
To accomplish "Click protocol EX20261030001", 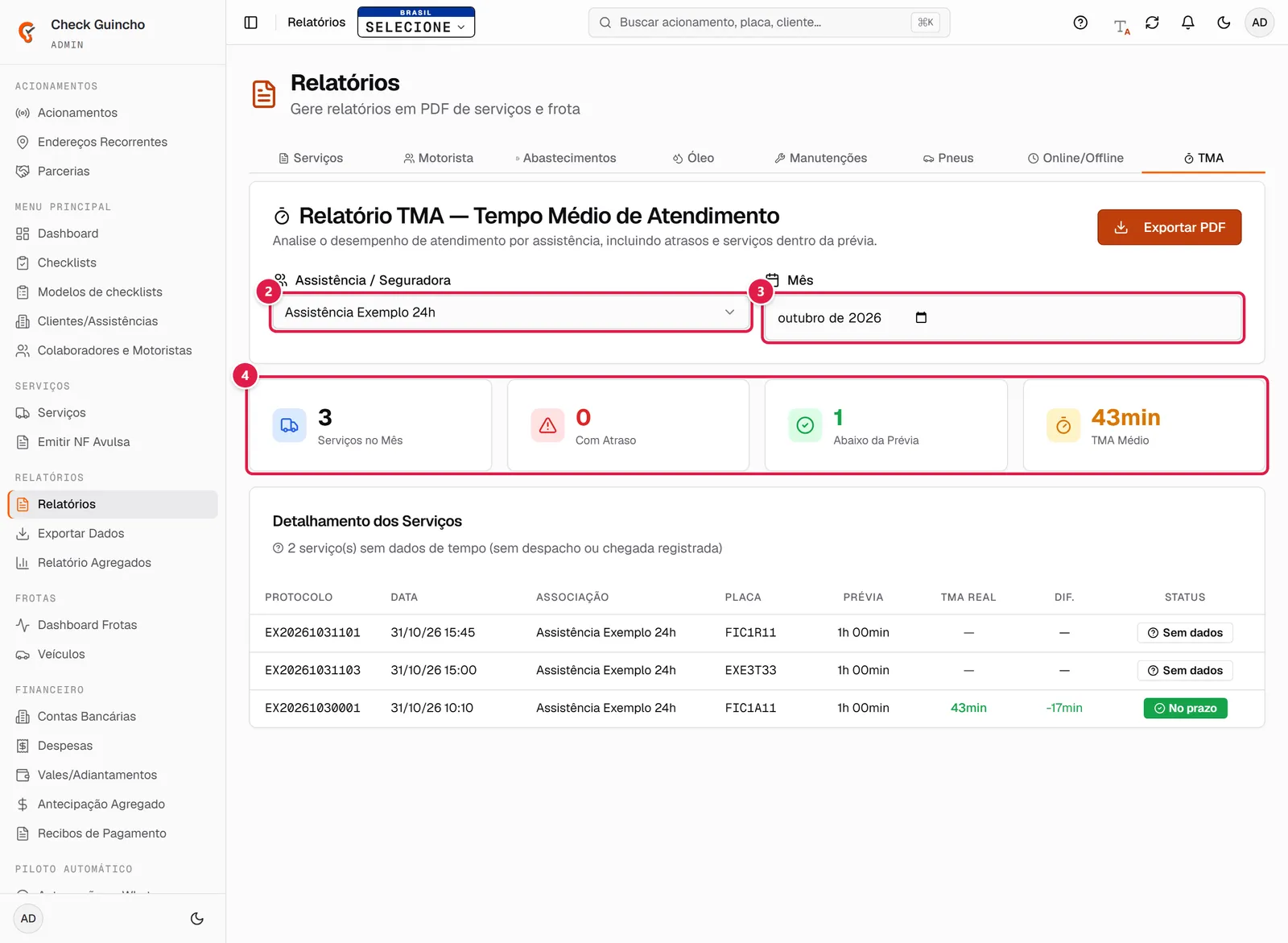I will pos(312,708).
